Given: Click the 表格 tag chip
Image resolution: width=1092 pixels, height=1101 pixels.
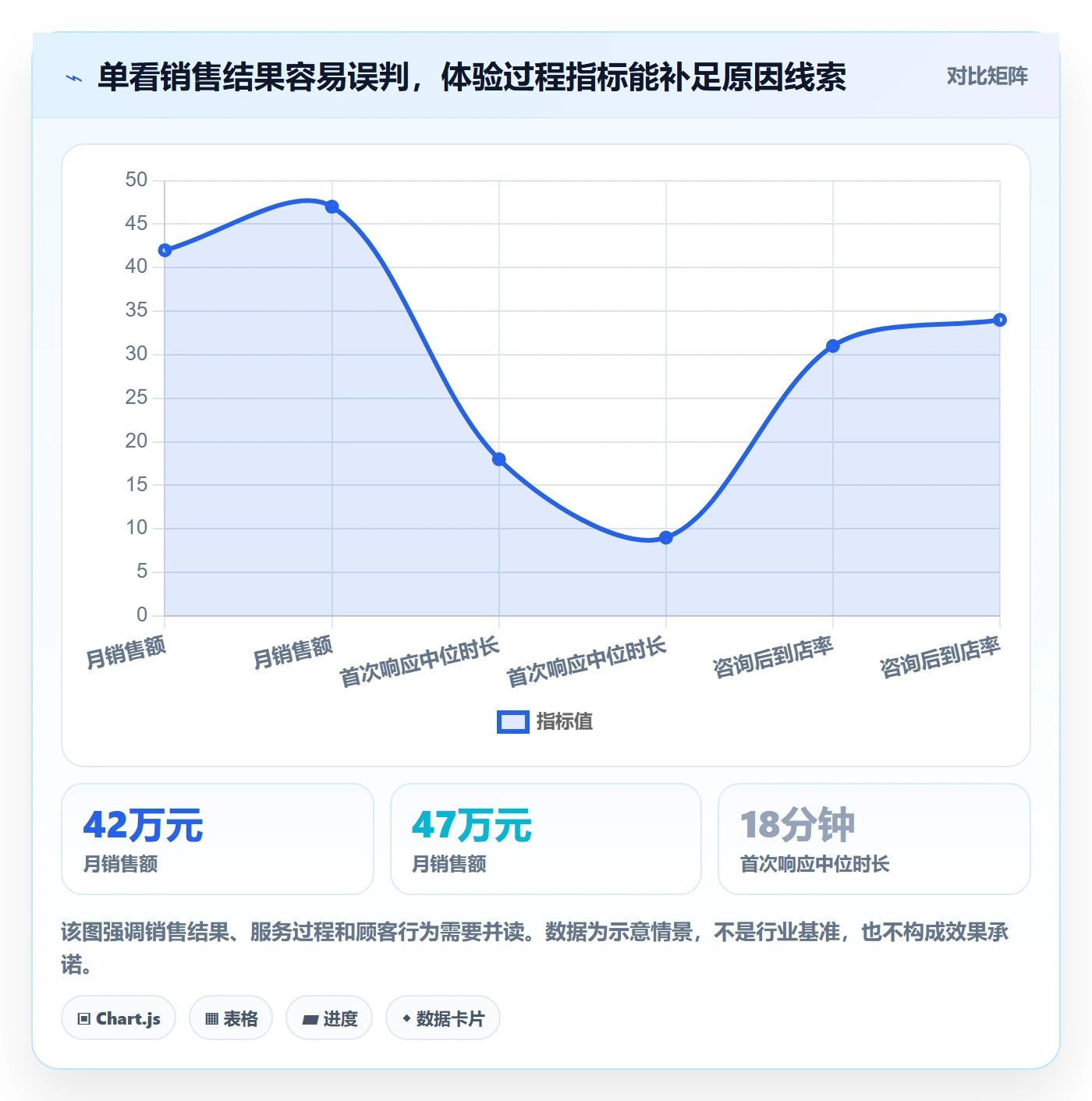Looking at the screenshot, I should [231, 1018].
